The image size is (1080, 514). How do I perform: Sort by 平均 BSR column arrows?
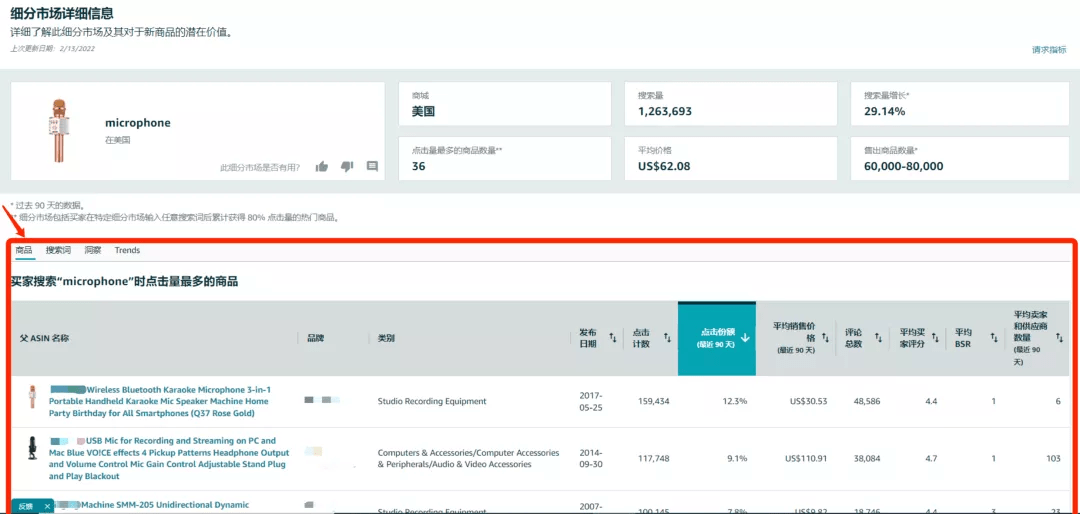994,339
